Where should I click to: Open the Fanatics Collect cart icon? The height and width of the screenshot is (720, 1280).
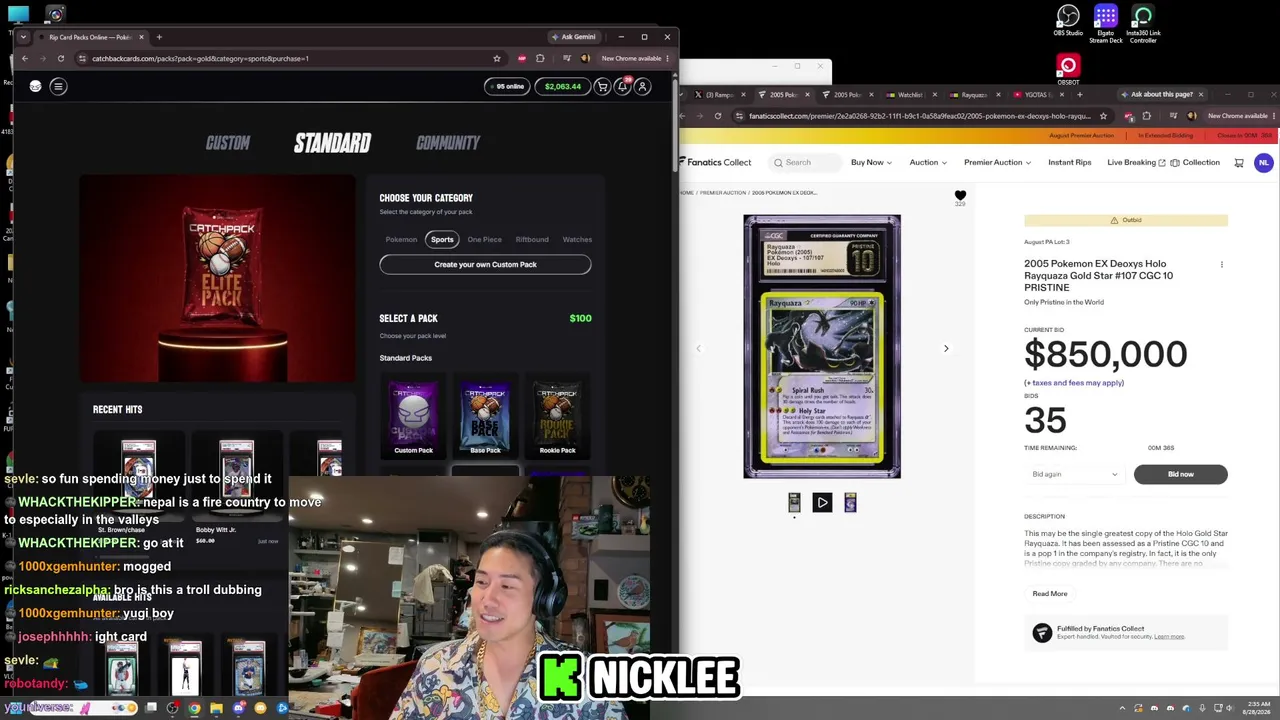(1239, 163)
